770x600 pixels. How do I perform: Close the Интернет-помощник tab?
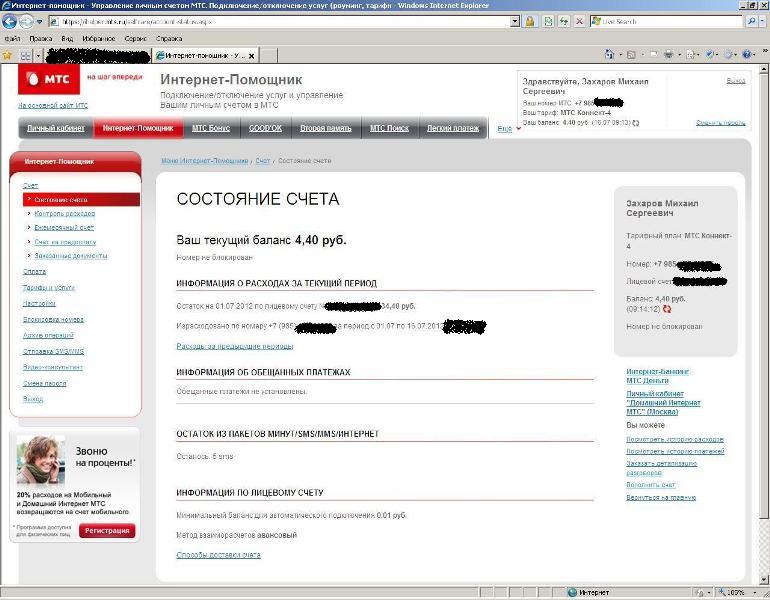pyautogui.click(x=251, y=56)
